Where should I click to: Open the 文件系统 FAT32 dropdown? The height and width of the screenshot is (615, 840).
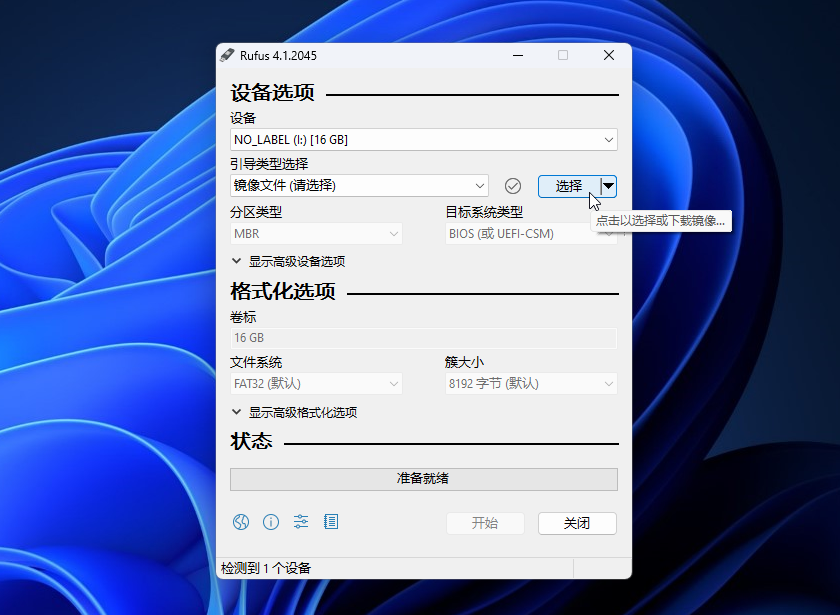[x=316, y=384]
